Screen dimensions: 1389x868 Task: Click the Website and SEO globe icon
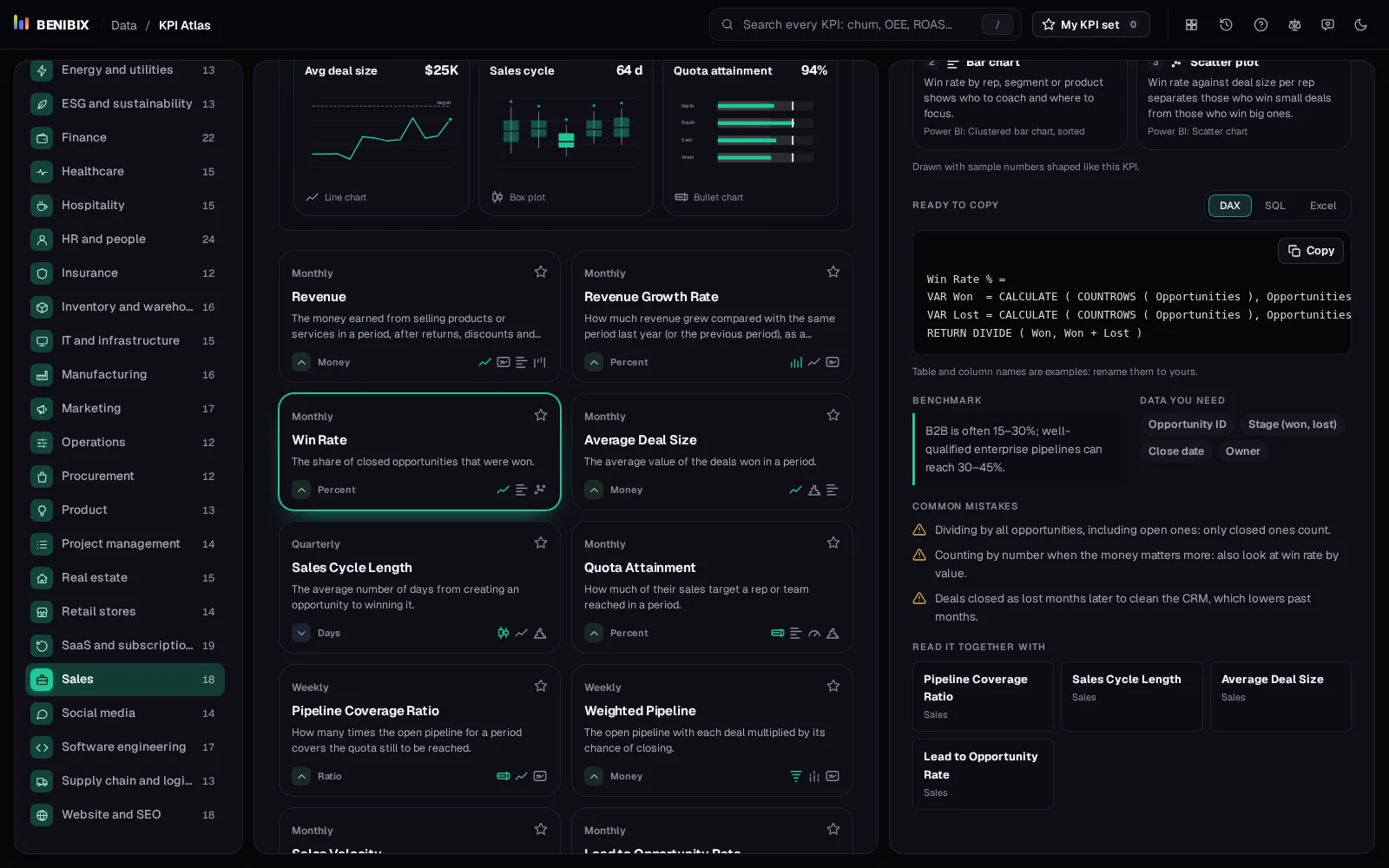[x=42, y=815]
